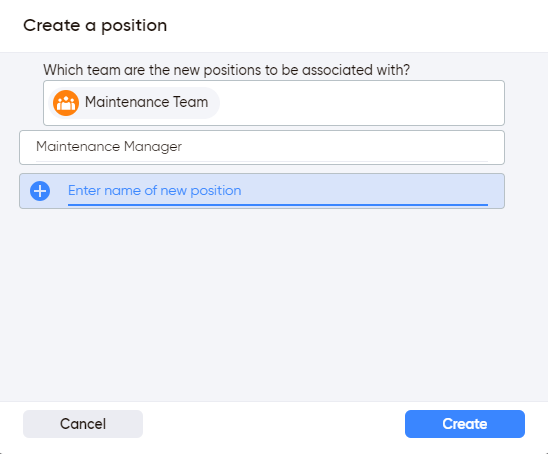The height and width of the screenshot is (454, 548).
Task: Click the gray underline under Maintenance Manager text
Action: click(262, 161)
